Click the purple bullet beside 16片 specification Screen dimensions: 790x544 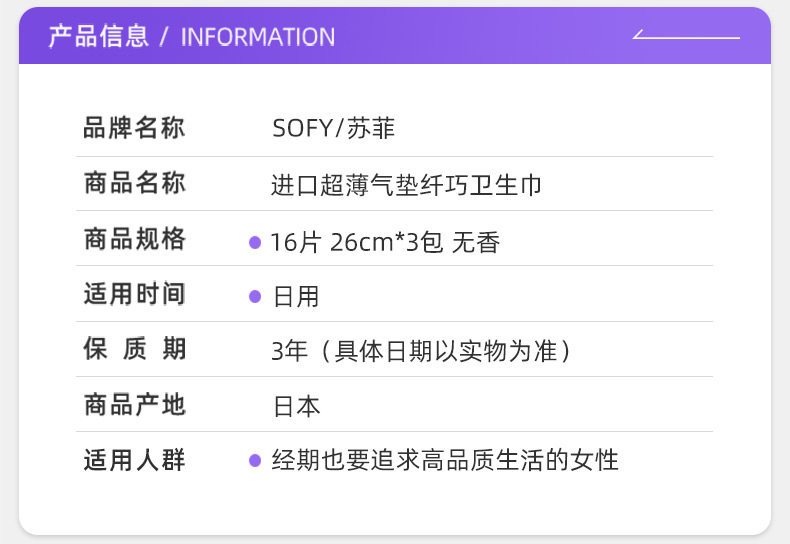click(x=255, y=242)
